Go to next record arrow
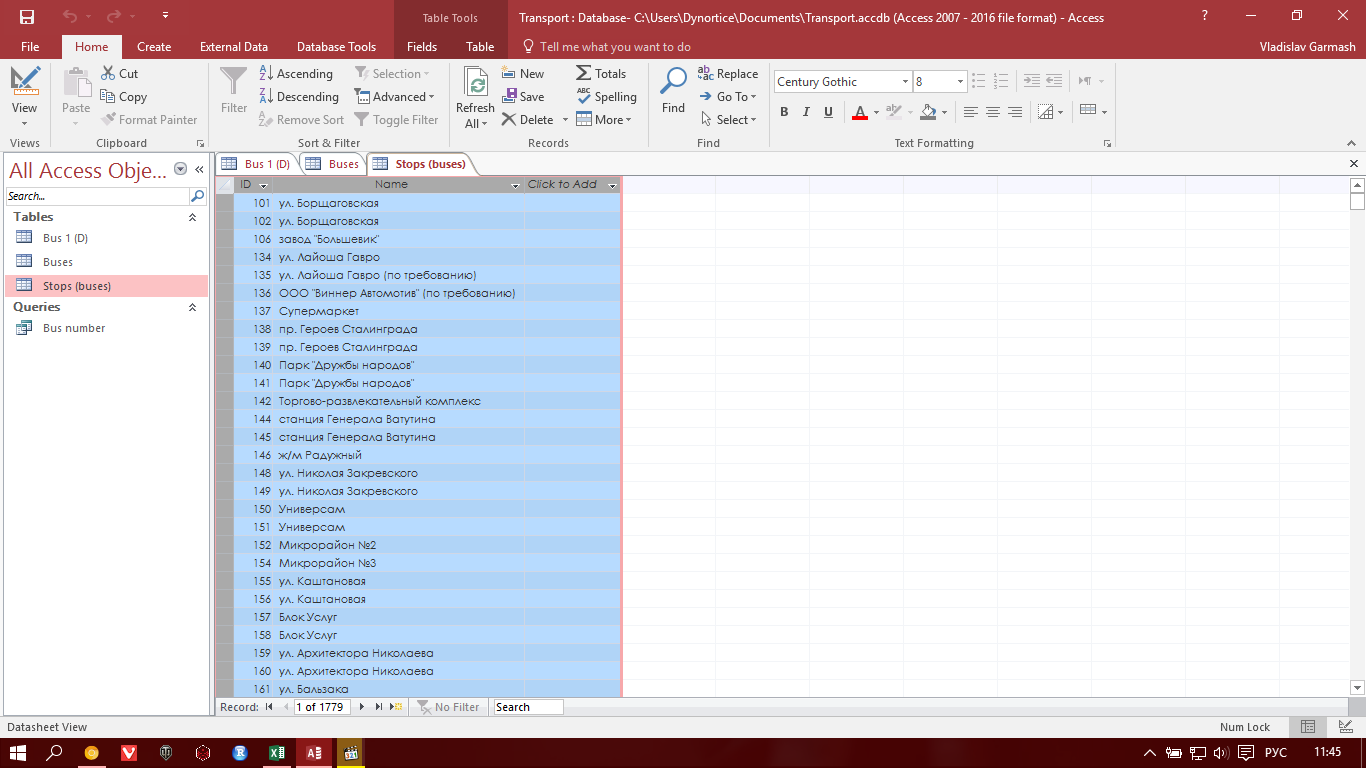Screen dimensions: 1366x768 [x=362, y=707]
